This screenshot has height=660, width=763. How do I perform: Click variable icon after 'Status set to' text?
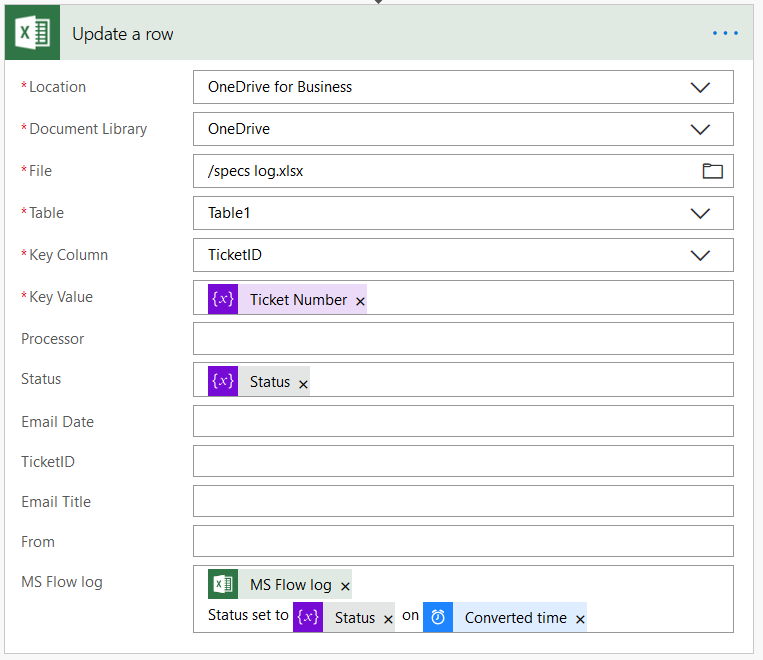click(308, 617)
